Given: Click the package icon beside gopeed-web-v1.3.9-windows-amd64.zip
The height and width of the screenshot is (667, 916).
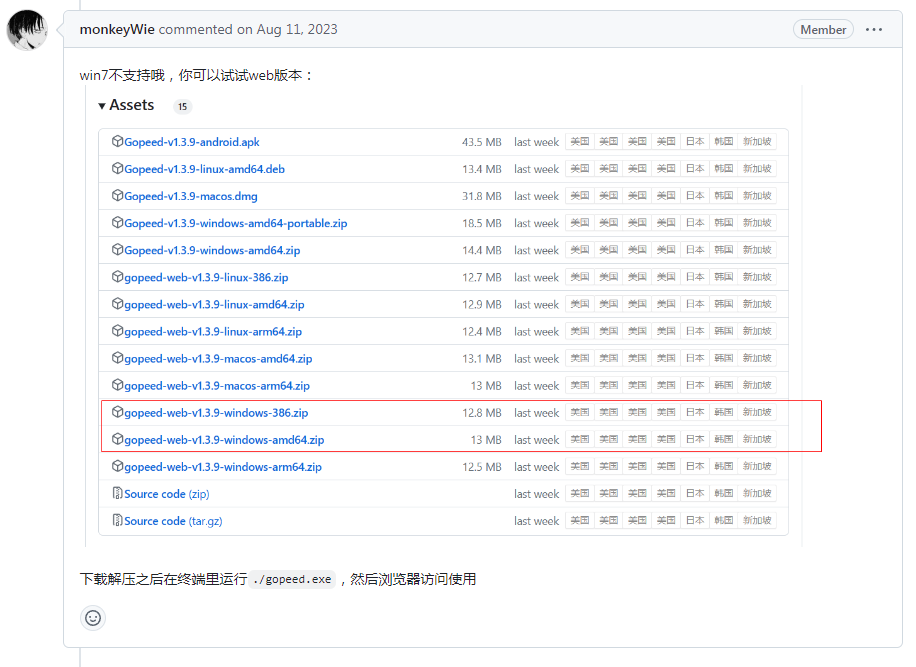Looking at the screenshot, I should click(x=117, y=439).
